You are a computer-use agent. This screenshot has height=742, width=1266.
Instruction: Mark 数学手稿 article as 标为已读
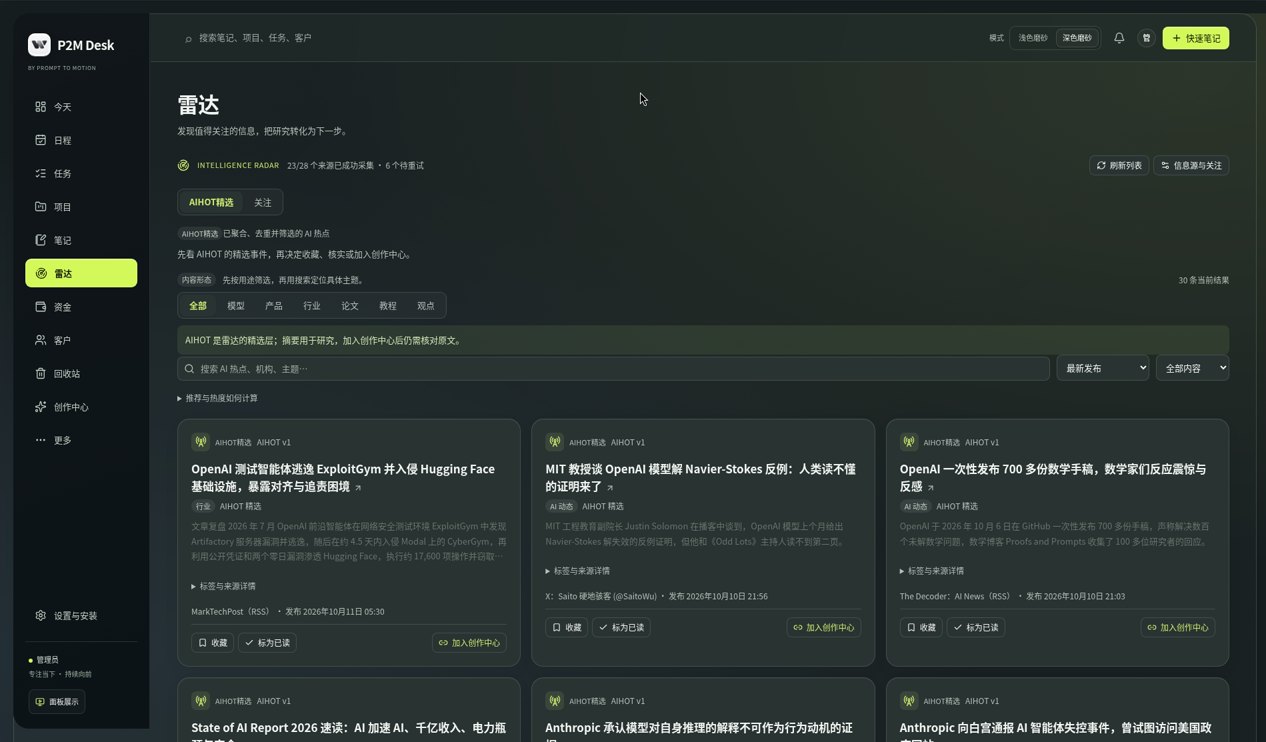tap(976, 628)
